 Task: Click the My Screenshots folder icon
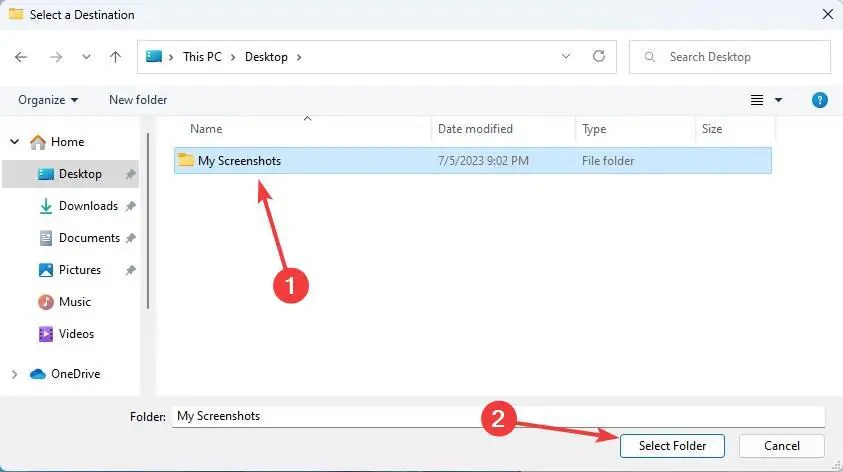(185, 160)
